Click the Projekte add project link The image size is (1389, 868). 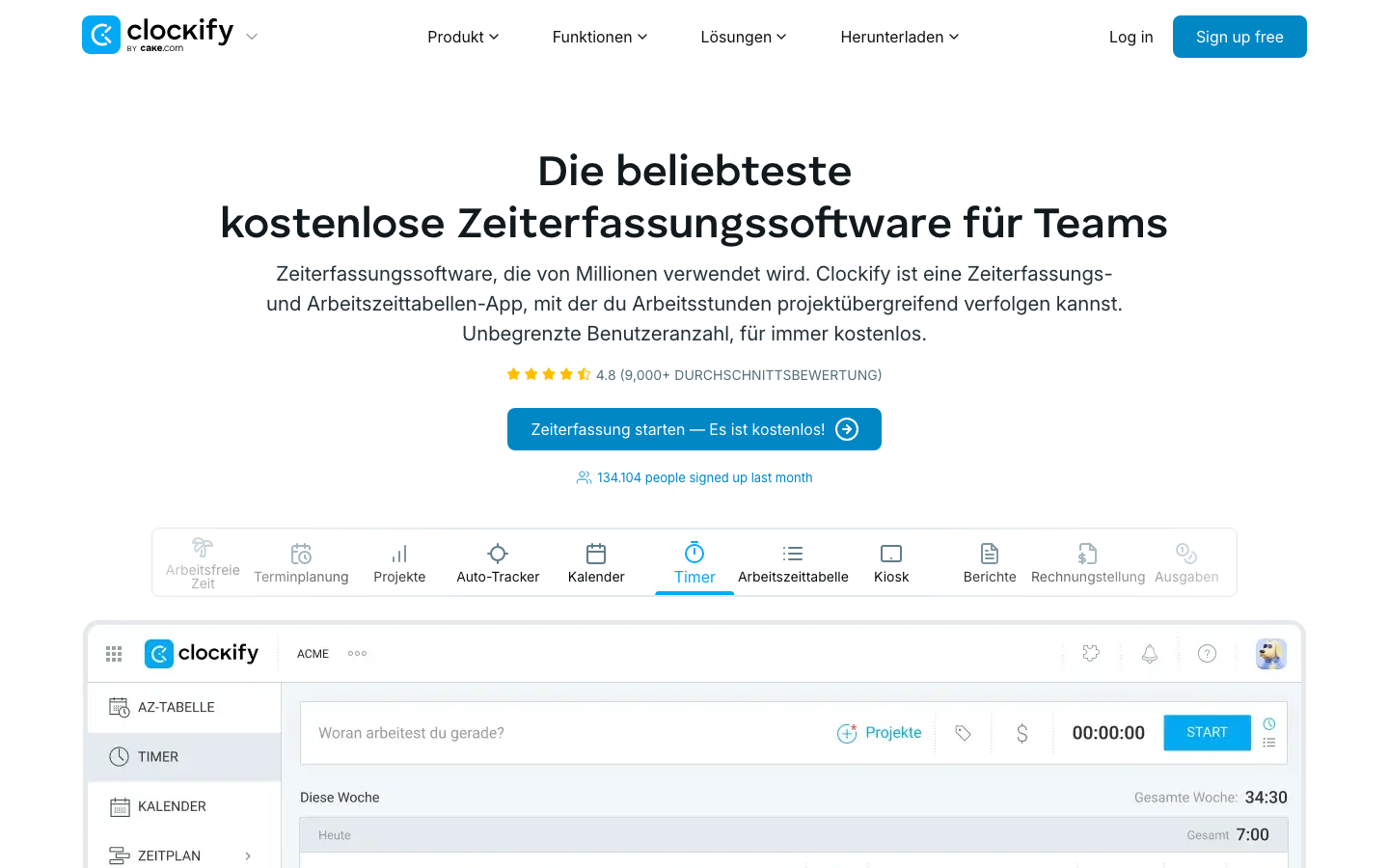click(x=879, y=733)
